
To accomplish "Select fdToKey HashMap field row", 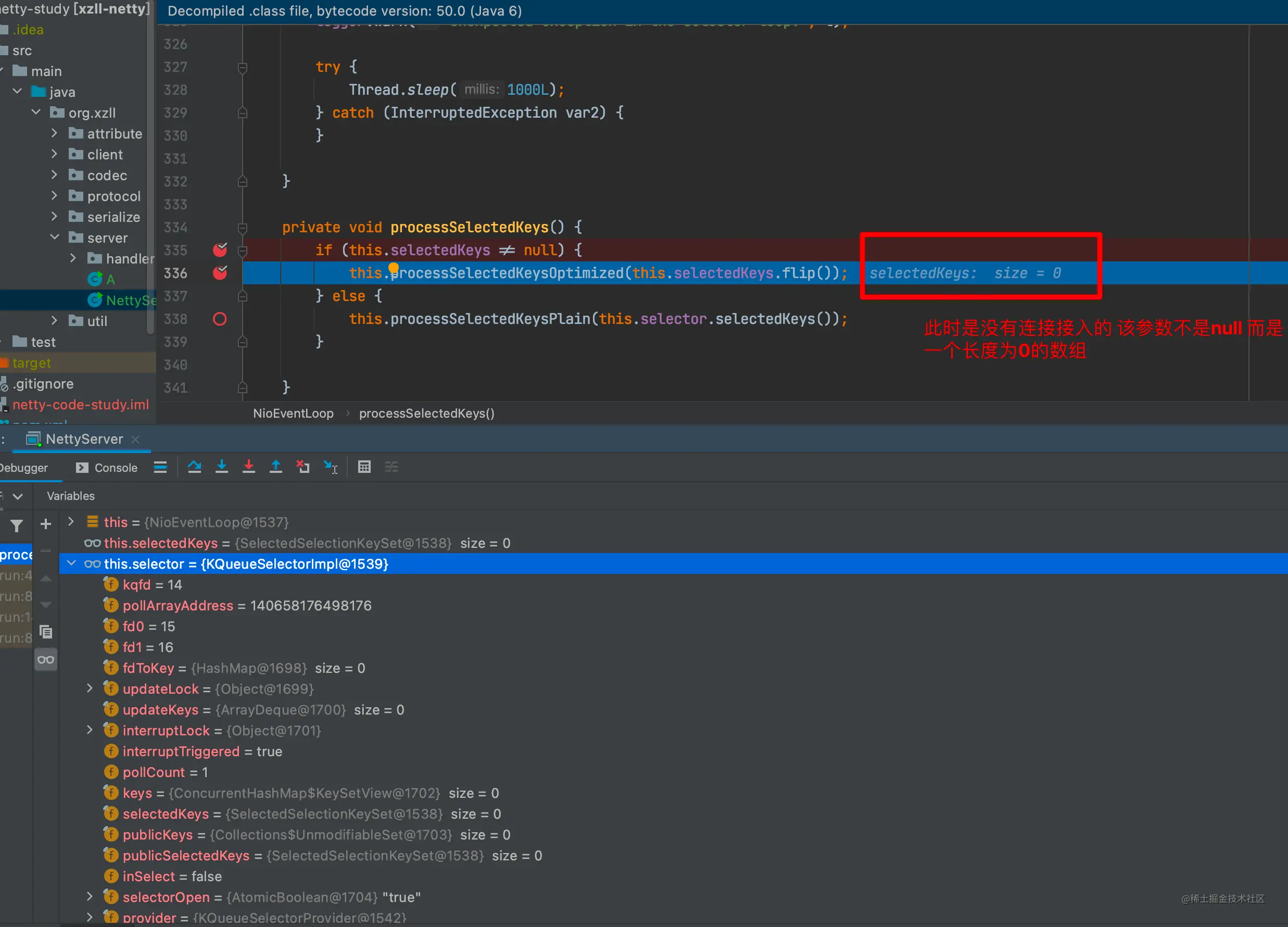I will click(x=674, y=668).
